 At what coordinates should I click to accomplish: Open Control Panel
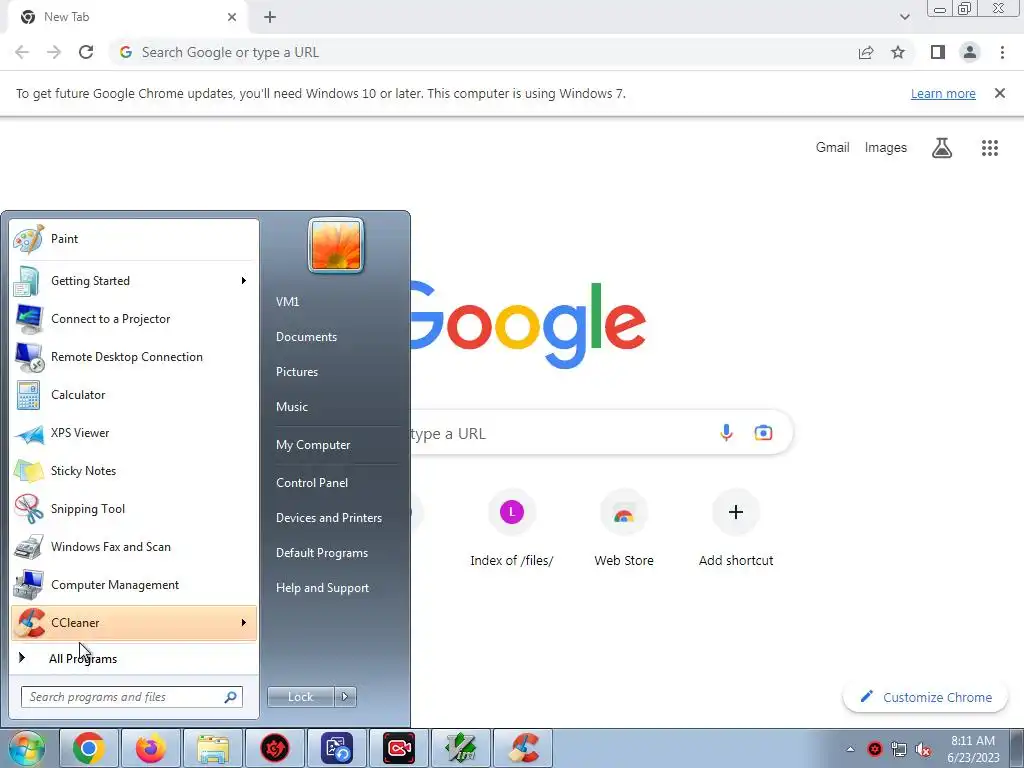pyautogui.click(x=312, y=483)
